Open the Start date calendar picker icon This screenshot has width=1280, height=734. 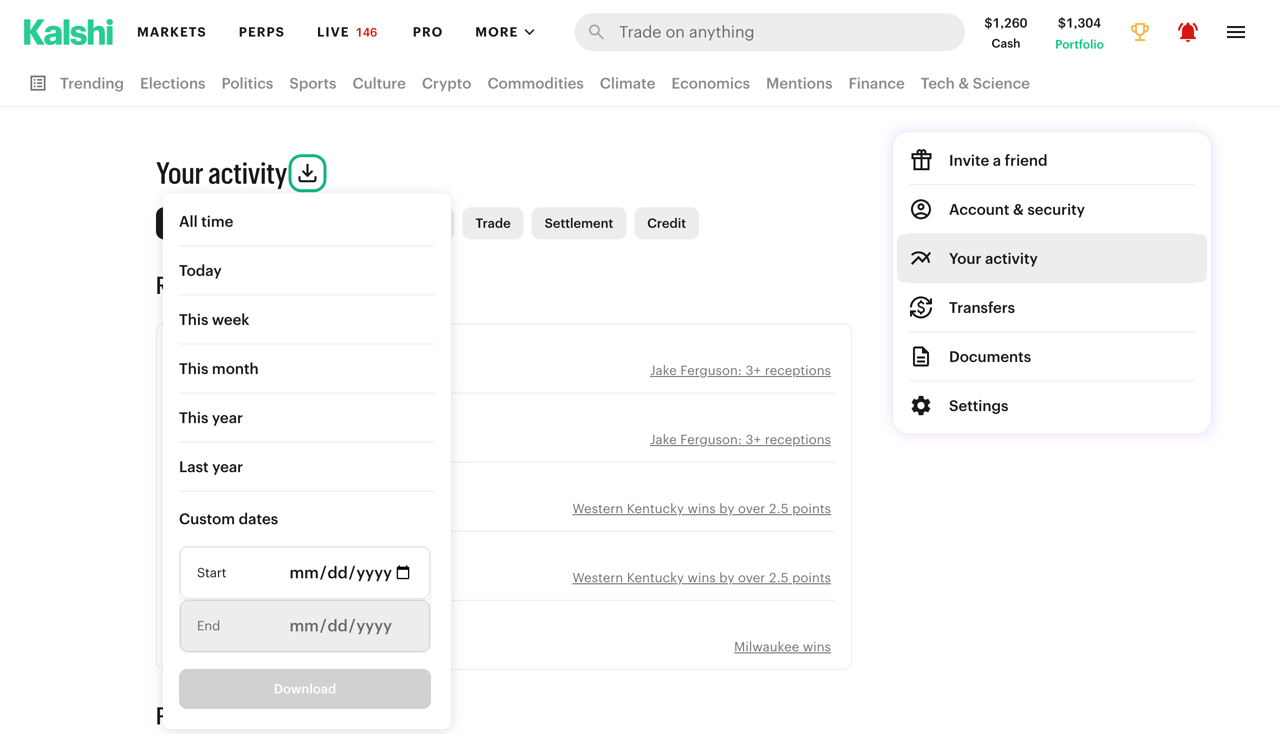pos(403,573)
